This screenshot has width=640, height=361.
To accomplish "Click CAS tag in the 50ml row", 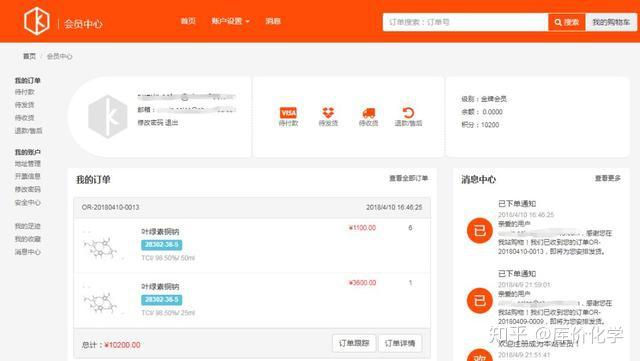I will 162,245.
